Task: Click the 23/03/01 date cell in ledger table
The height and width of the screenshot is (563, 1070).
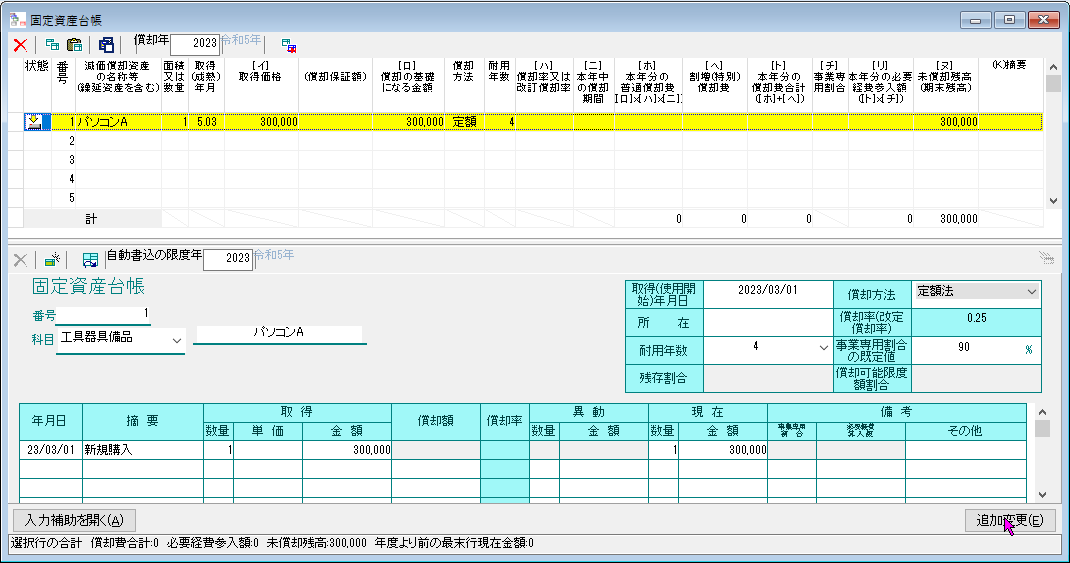Action: pyautogui.click(x=51, y=450)
